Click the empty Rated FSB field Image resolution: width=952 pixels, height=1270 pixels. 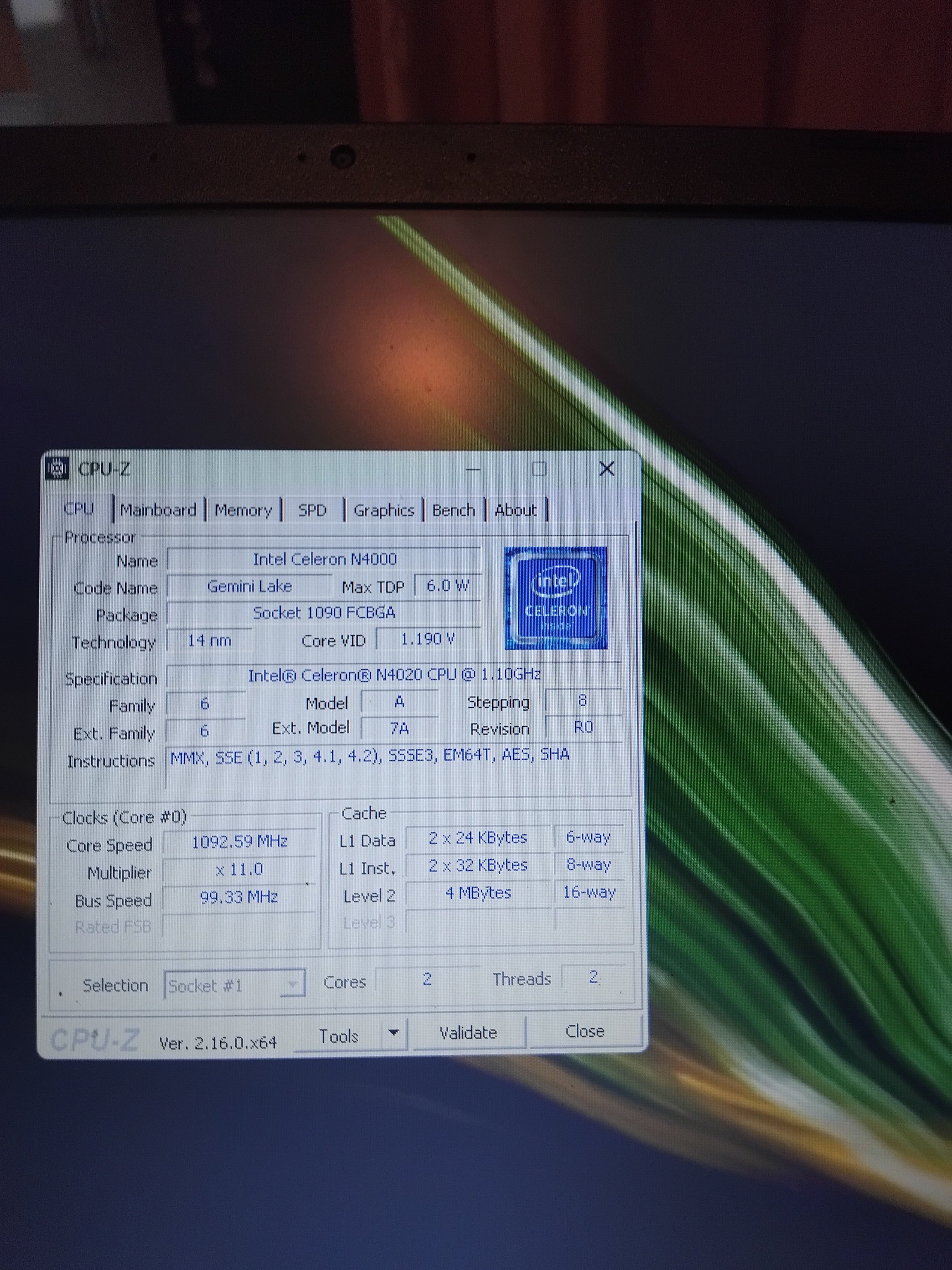tap(239, 925)
